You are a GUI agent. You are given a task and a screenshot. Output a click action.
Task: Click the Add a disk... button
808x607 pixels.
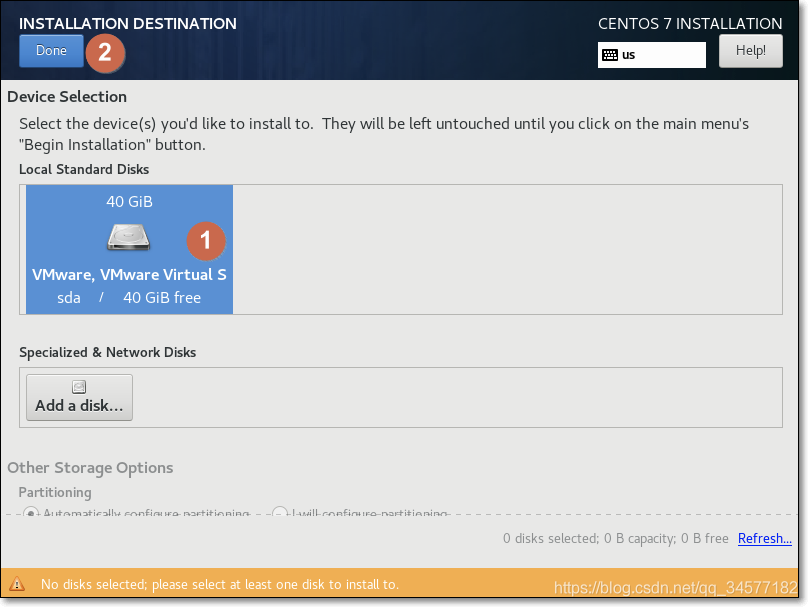pyautogui.click(x=79, y=397)
